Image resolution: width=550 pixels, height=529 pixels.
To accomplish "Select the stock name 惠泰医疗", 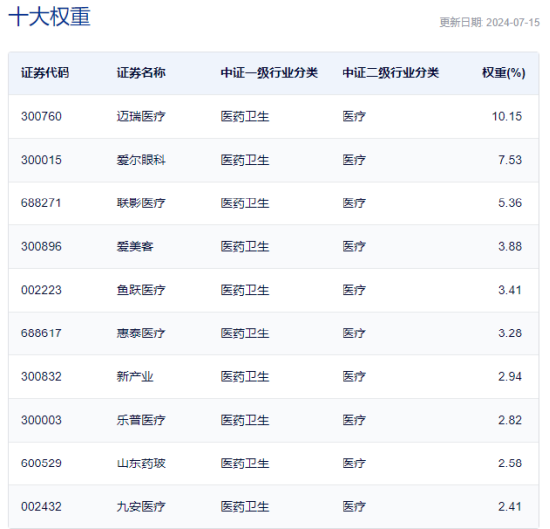I will (141, 333).
